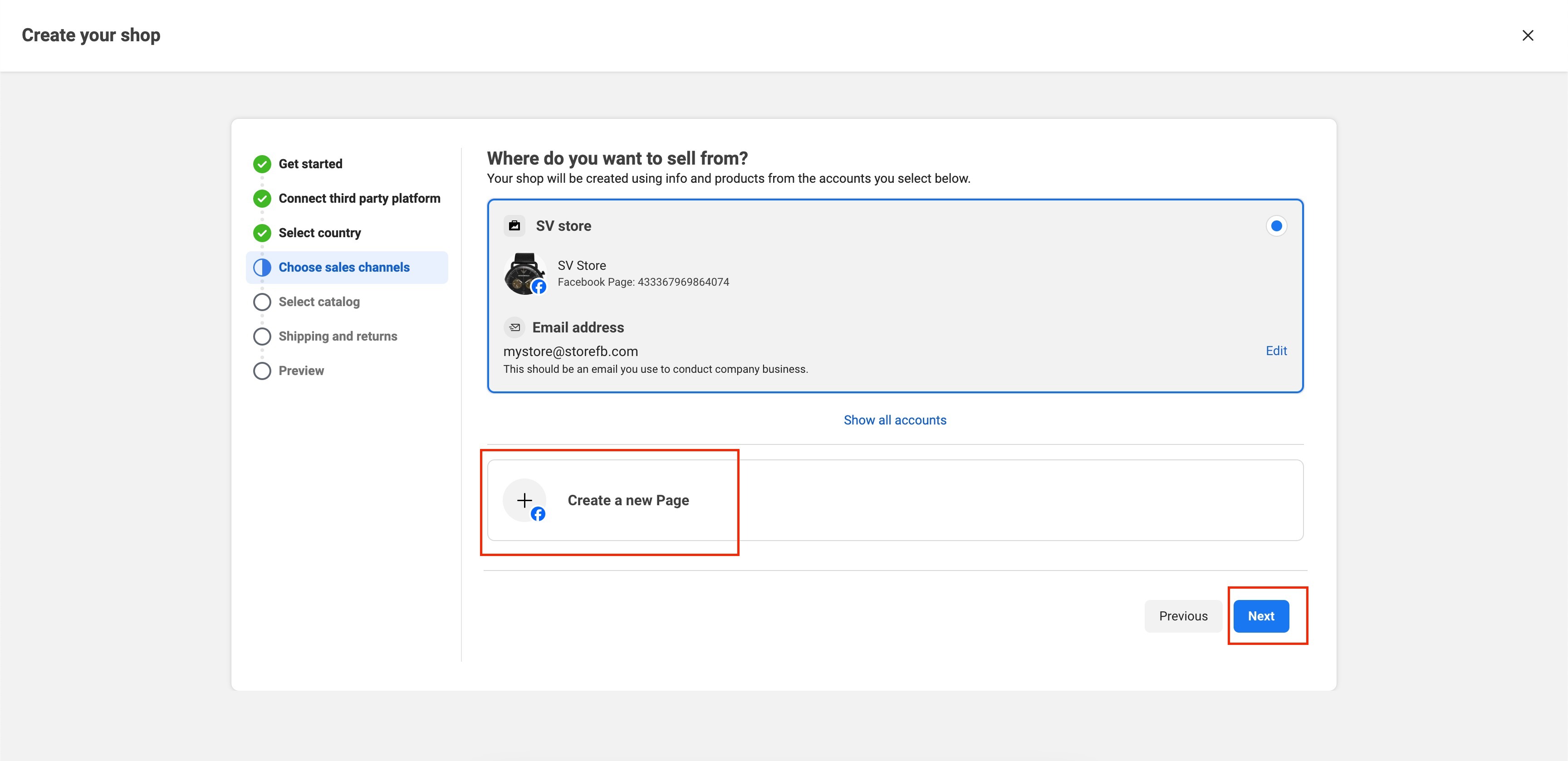
Task: Select the SV store radio button
Action: [x=1276, y=226]
